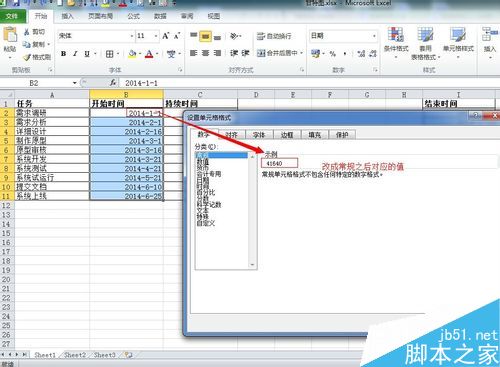Apply the comma style separator
Screen dimensions: 500x367
(x=344, y=53)
